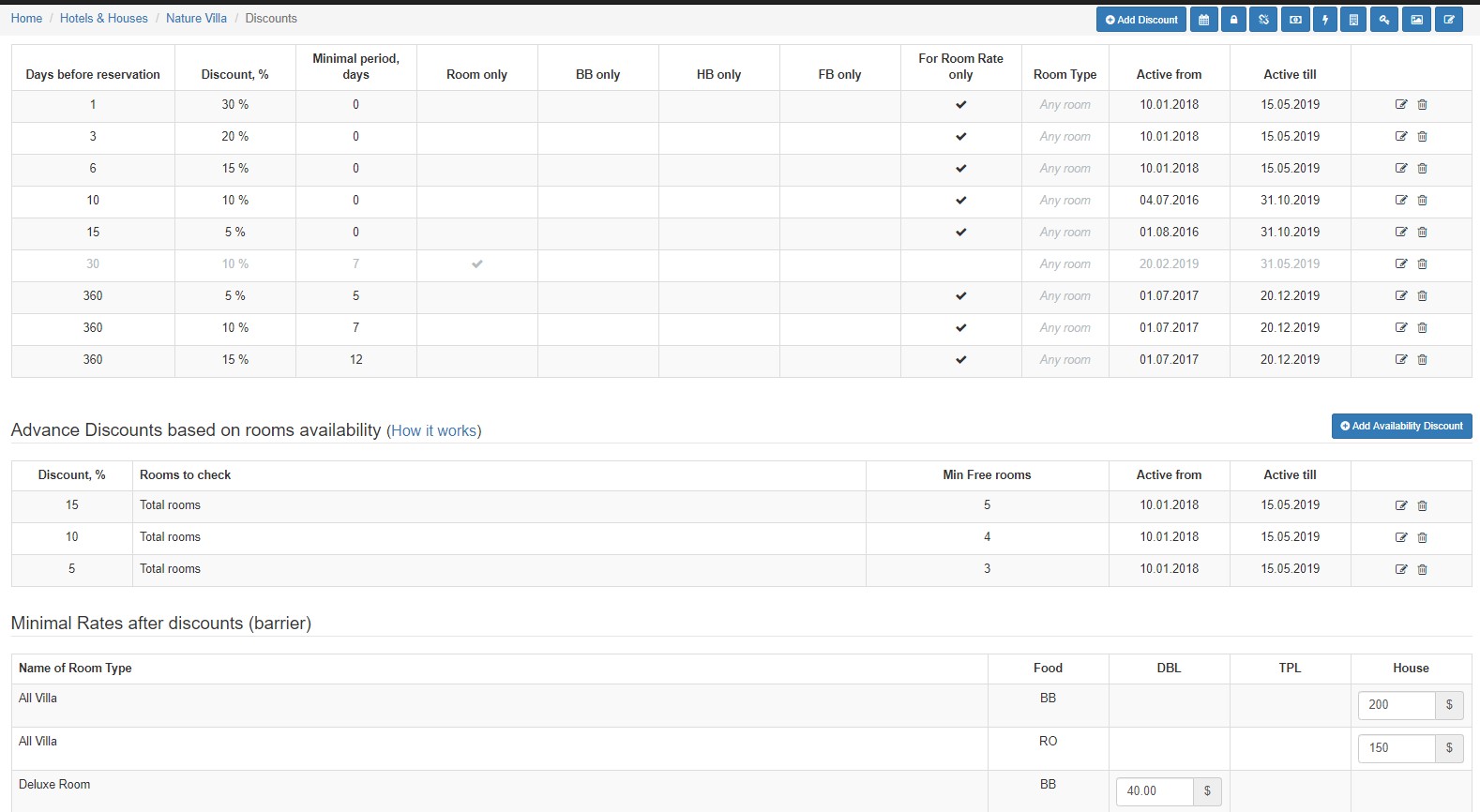Click the key icon button
The width and height of the screenshot is (1480, 812).
pos(1384,20)
